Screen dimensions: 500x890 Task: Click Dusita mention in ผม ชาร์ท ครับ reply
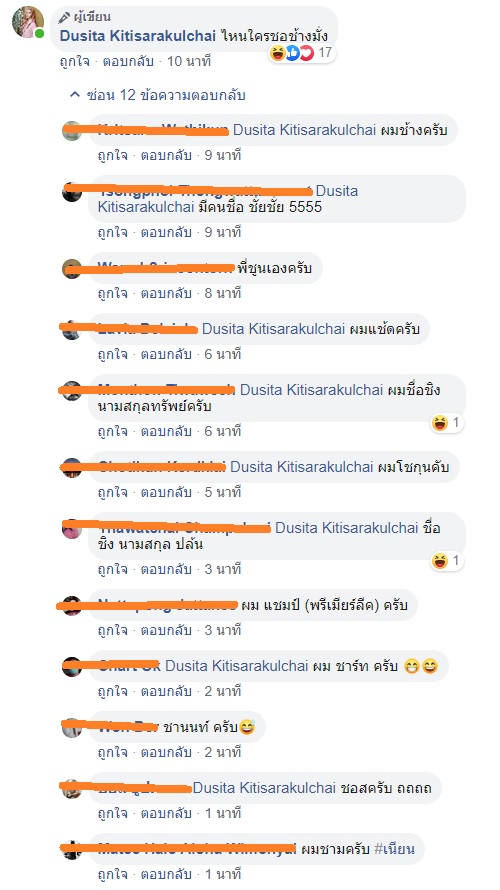(x=236, y=666)
